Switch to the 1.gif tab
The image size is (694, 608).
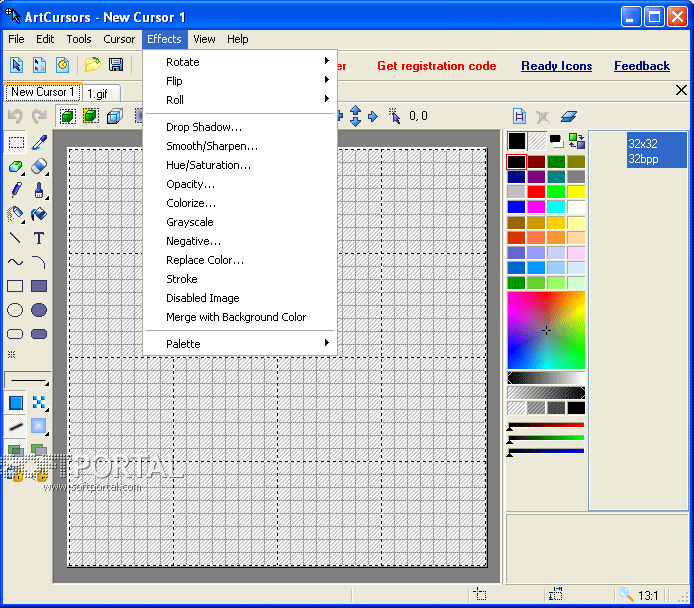(101, 93)
